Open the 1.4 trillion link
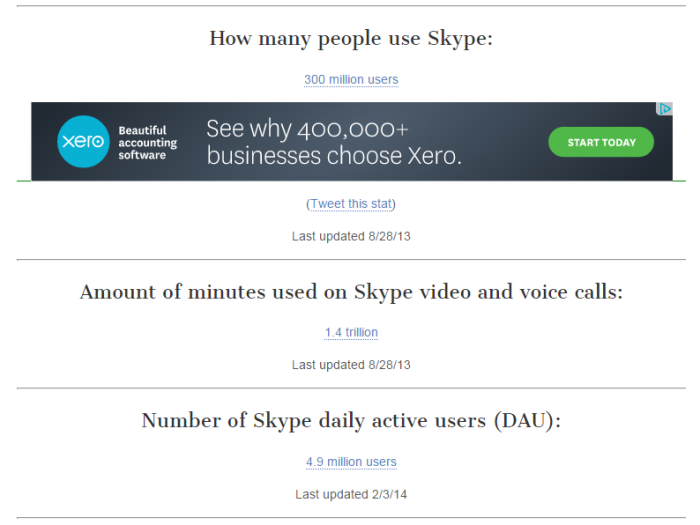Viewport: 700px width, 525px height. click(x=351, y=332)
